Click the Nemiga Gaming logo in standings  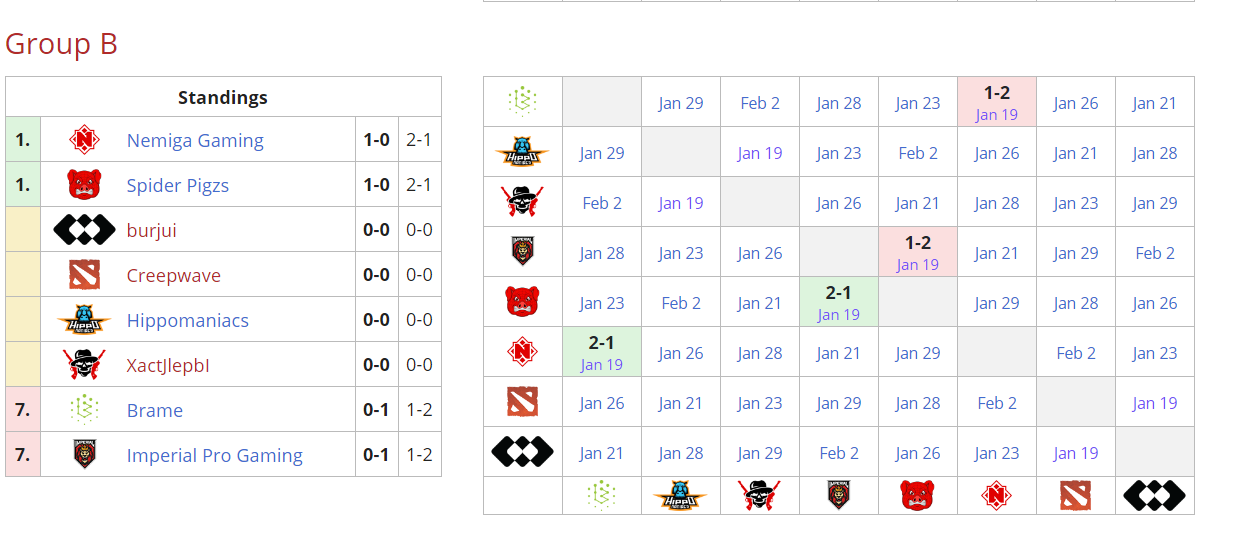tap(84, 140)
